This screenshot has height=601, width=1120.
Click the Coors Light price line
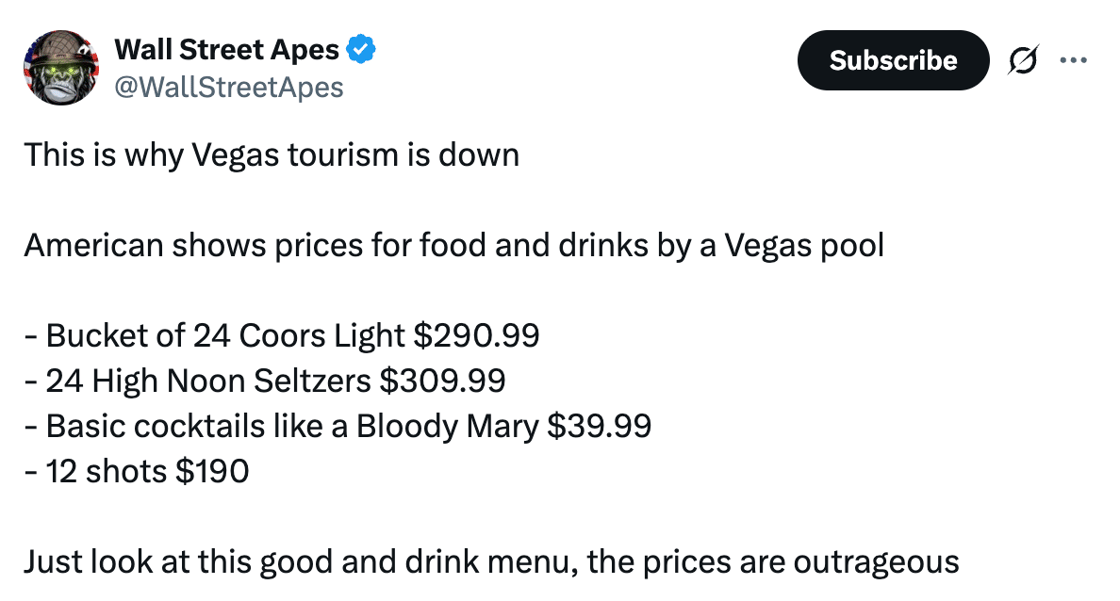tap(282, 335)
